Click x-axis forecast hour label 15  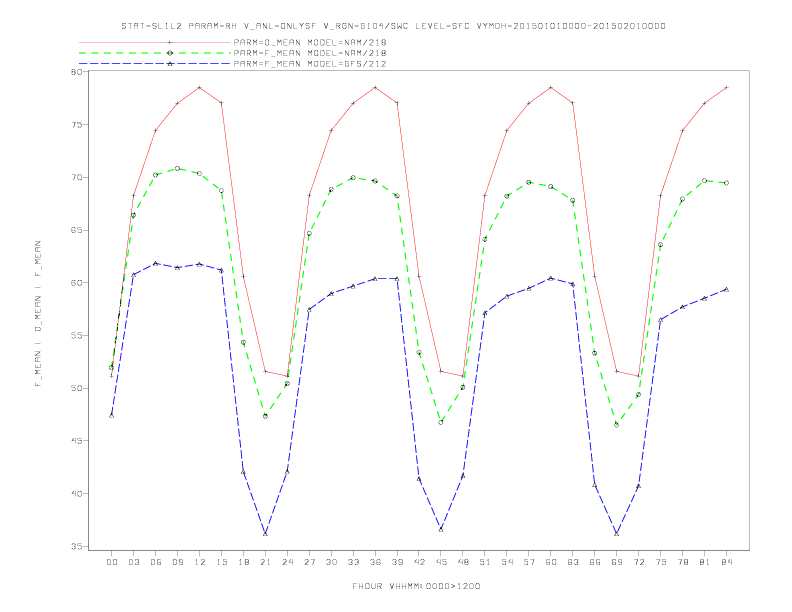[x=221, y=562]
